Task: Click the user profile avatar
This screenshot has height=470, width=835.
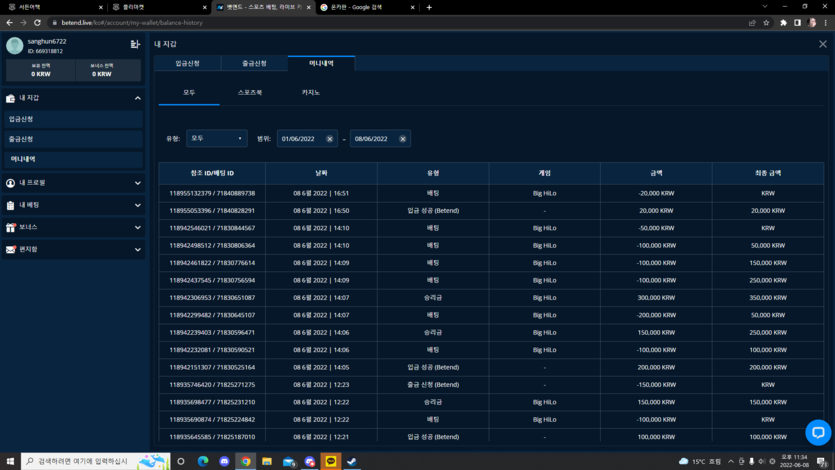Action: pyautogui.click(x=14, y=46)
